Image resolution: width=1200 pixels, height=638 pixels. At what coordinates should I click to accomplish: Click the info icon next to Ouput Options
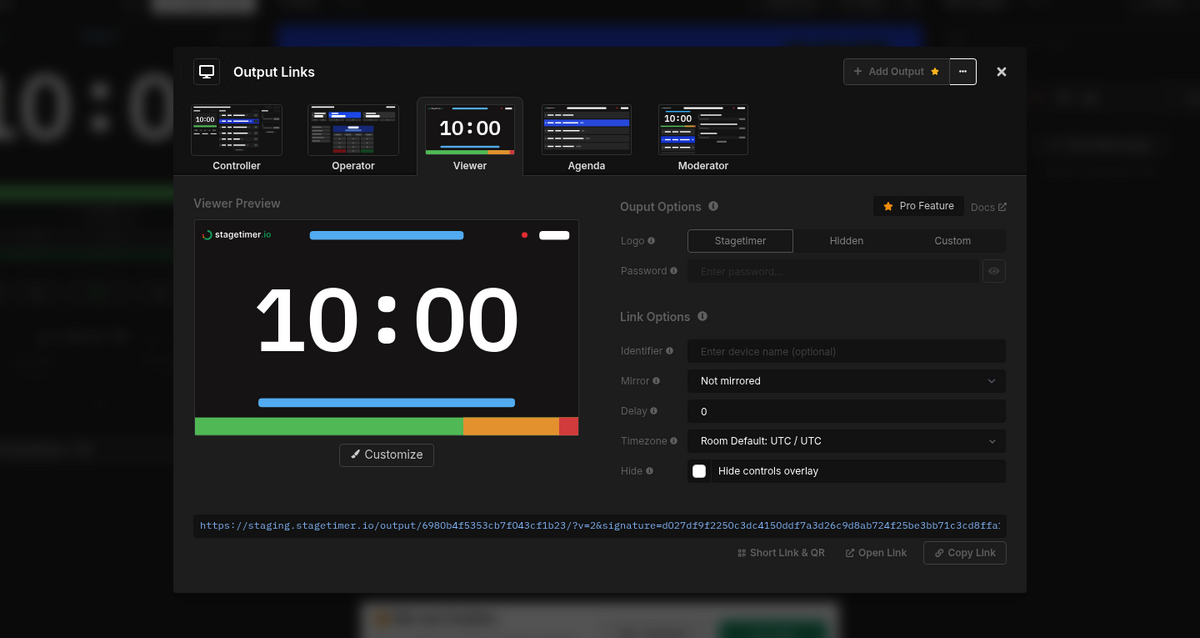[x=712, y=207]
